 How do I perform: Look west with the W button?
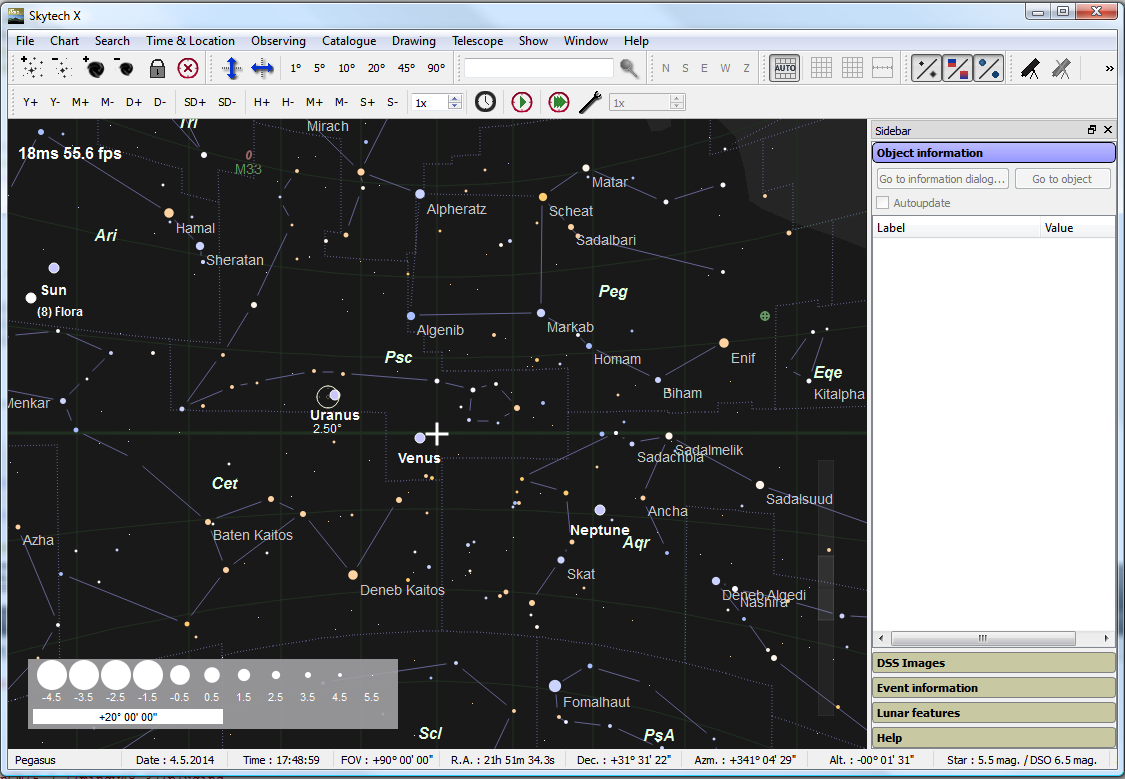(725, 68)
